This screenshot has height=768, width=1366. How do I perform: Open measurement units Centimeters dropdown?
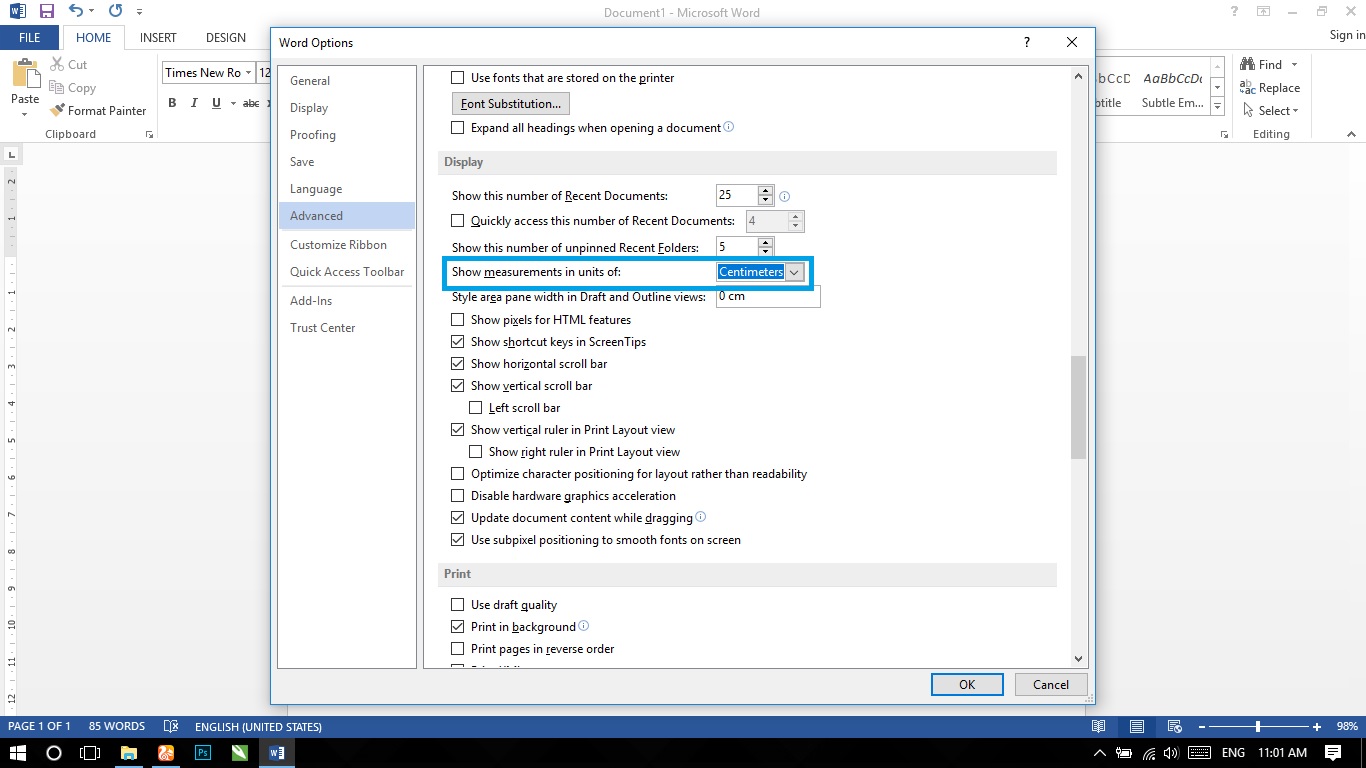coord(795,272)
